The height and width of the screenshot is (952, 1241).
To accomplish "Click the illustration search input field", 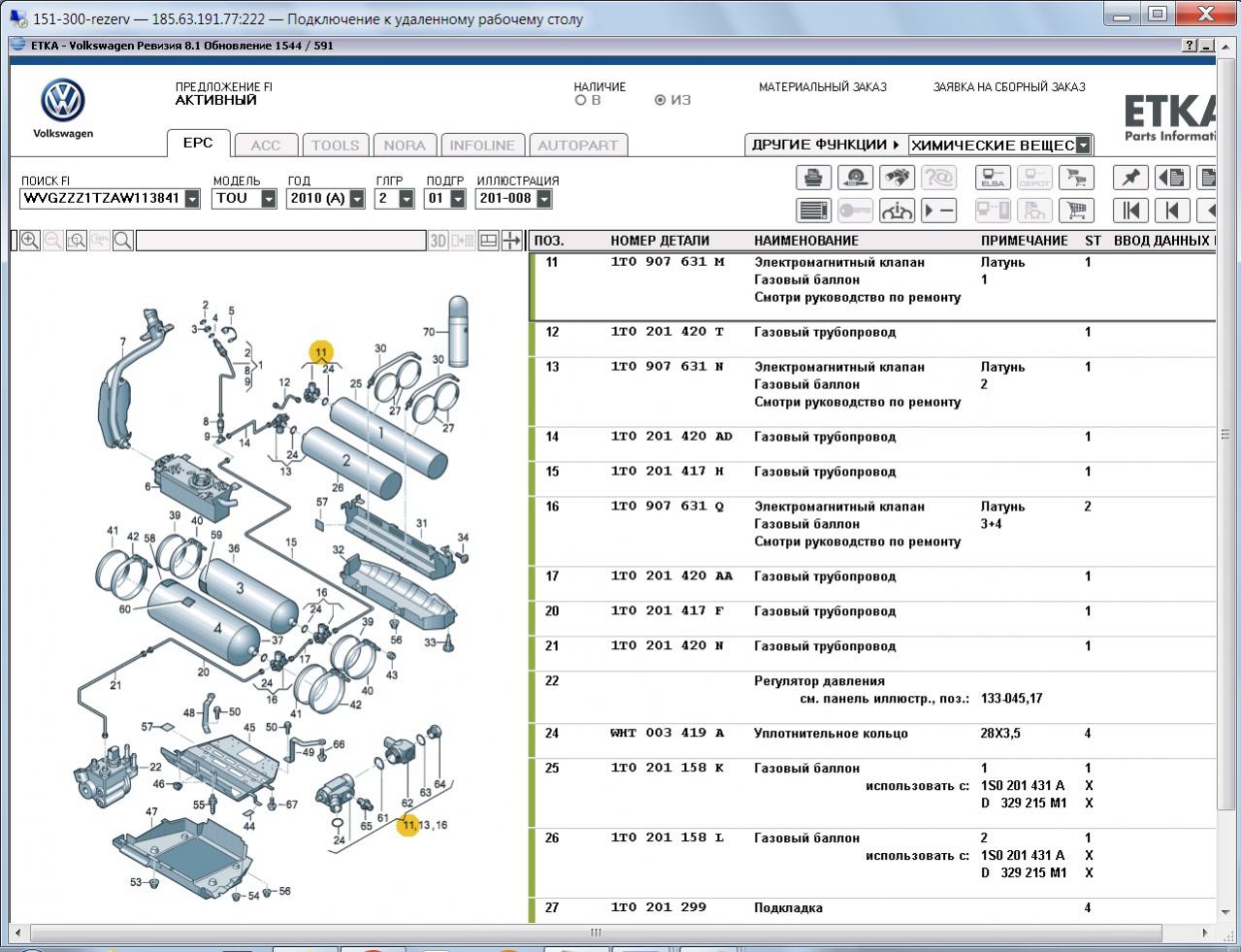I will 280,241.
